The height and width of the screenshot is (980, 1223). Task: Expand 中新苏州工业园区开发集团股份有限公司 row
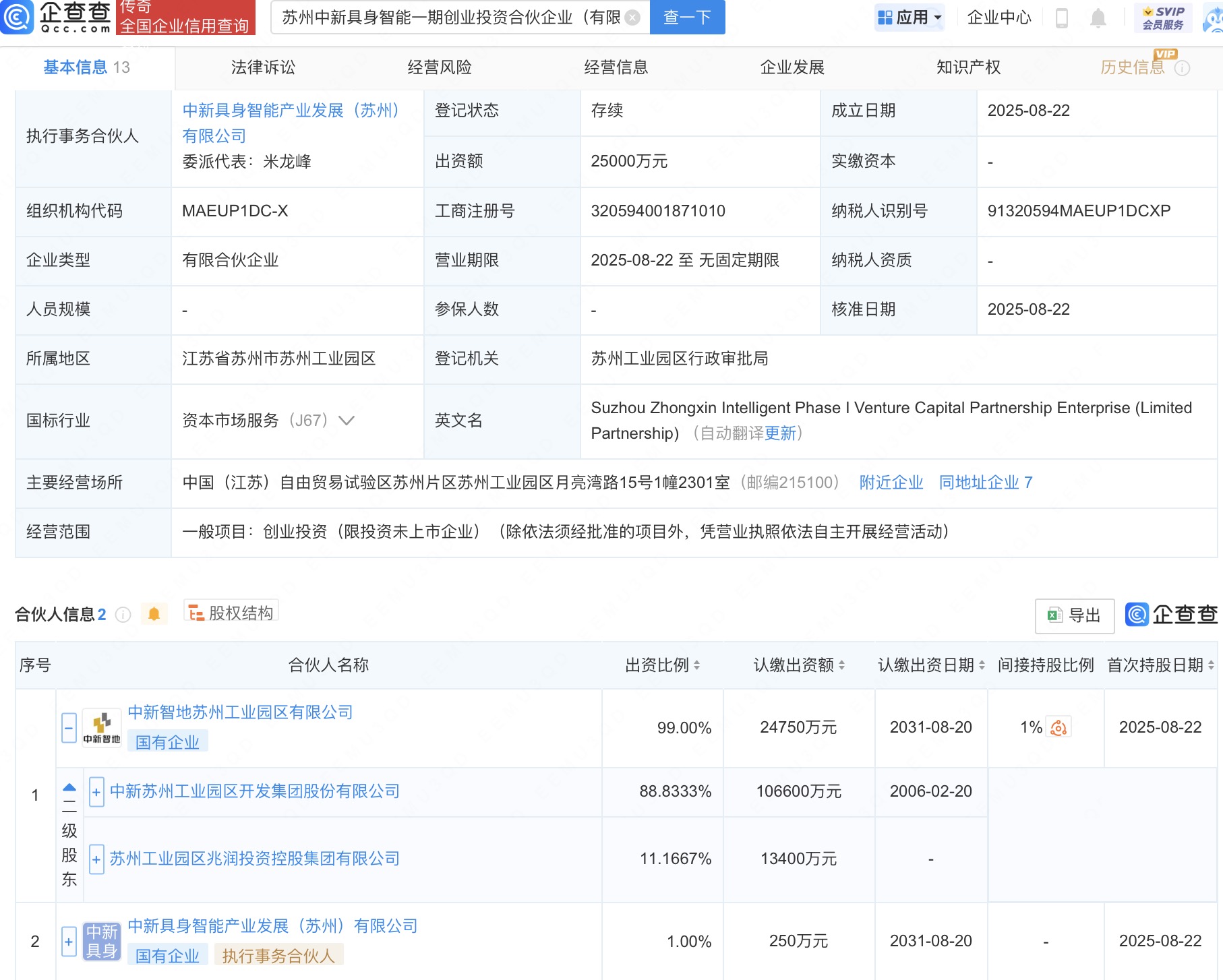click(96, 792)
